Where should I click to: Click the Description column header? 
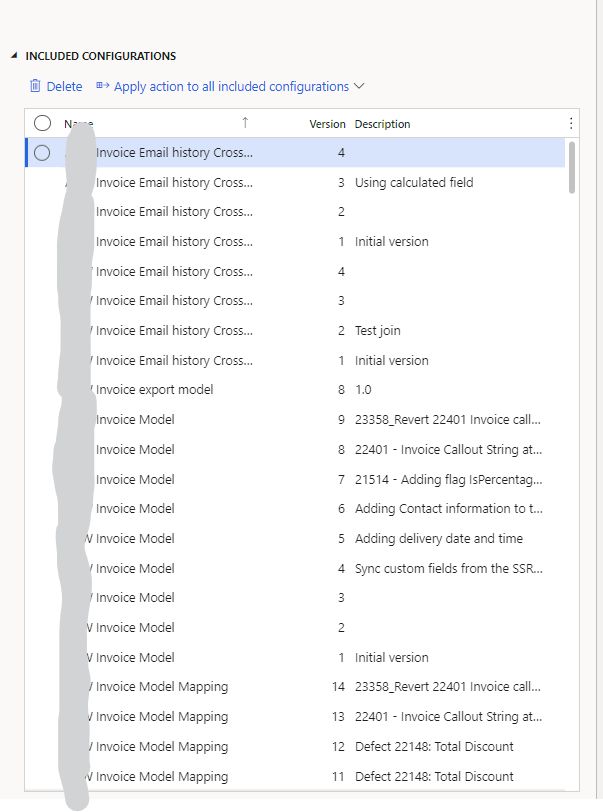(382, 124)
